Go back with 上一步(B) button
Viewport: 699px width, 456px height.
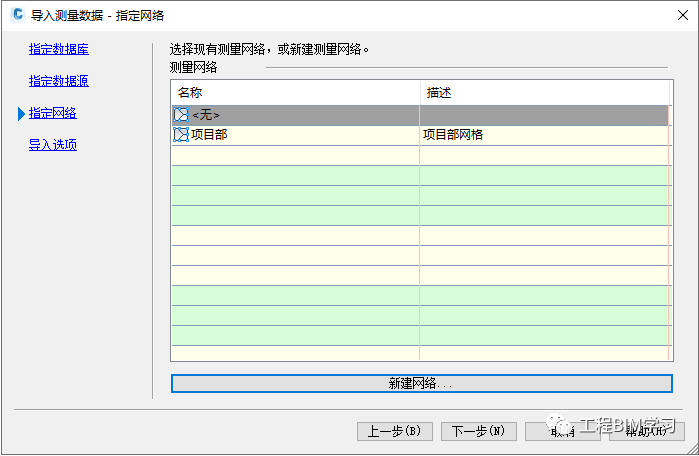(395, 431)
